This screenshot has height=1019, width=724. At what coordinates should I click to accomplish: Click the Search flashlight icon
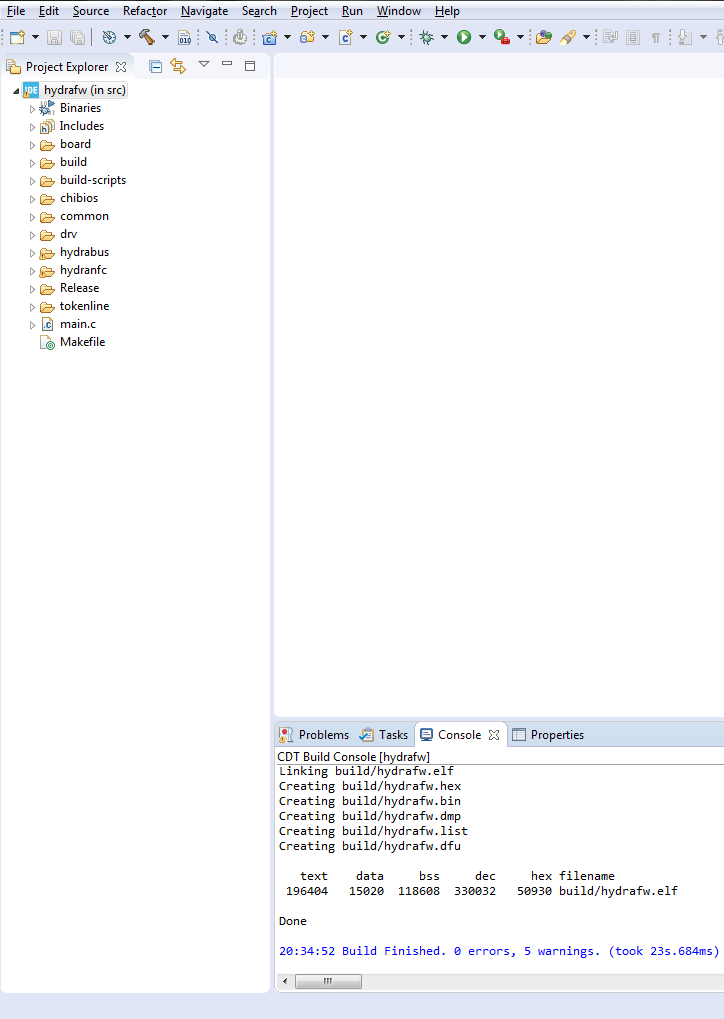pos(568,37)
